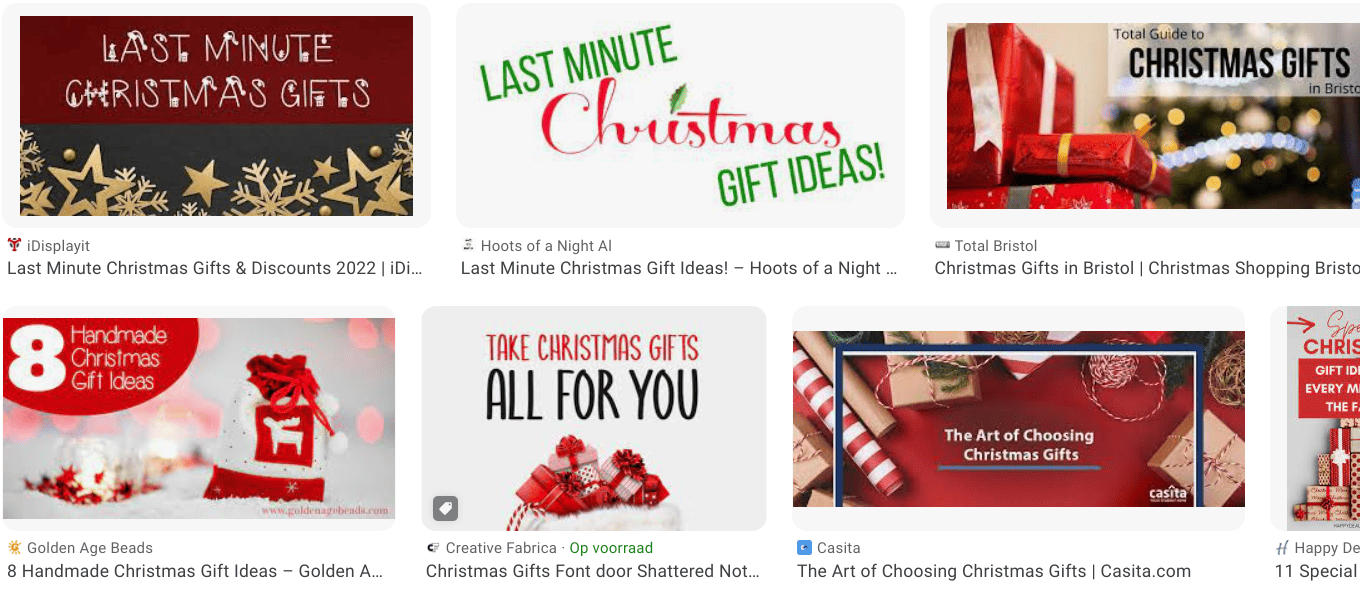The height and width of the screenshot is (596, 1360).
Task: Click the iDisplayit favicon icon
Action: [x=14, y=245]
